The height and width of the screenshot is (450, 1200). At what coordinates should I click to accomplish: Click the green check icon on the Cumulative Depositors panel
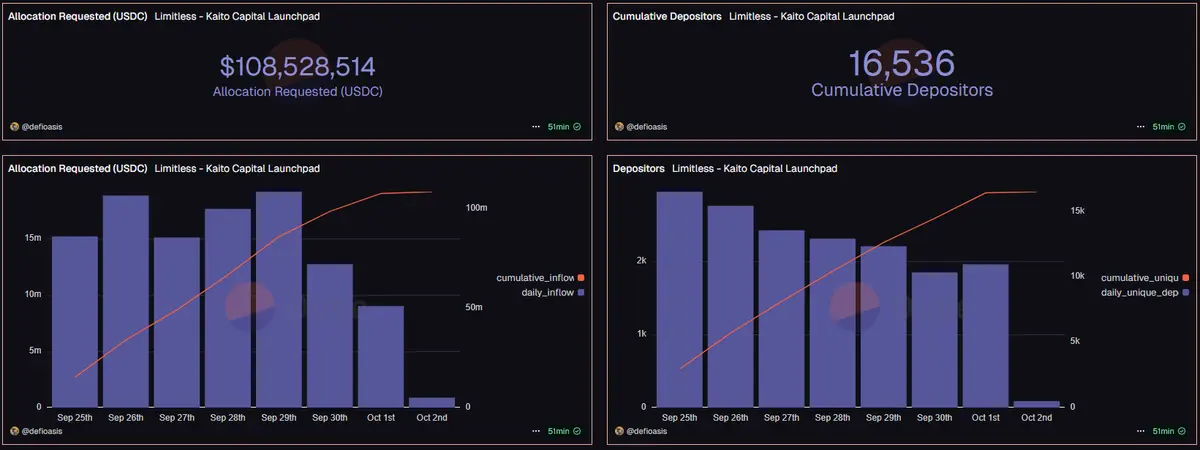click(x=1182, y=127)
